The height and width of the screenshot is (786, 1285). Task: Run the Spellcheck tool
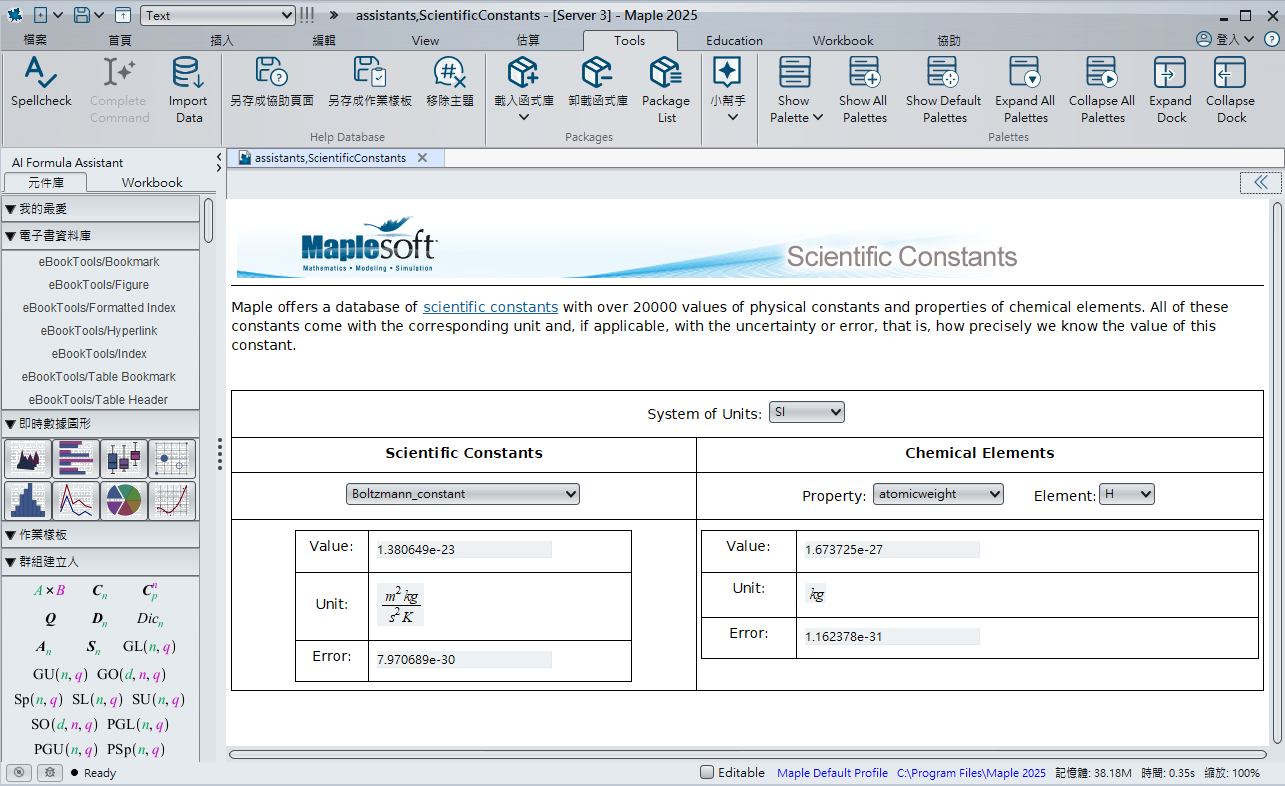point(41,82)
